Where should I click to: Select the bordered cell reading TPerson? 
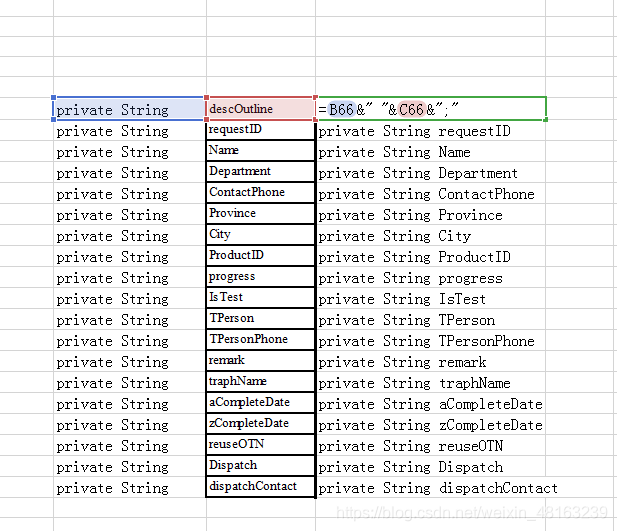click(260, 318)
